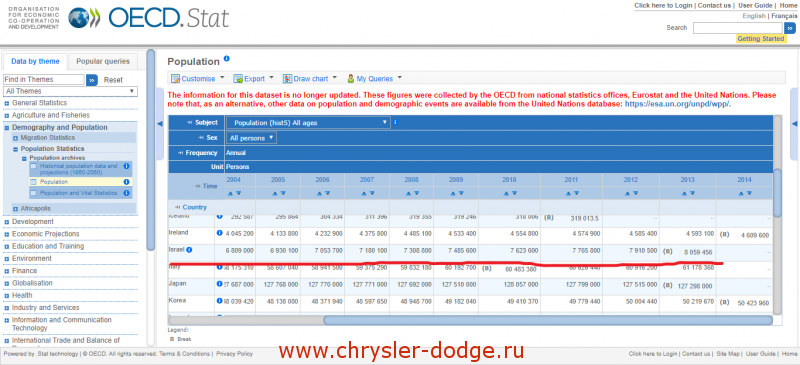This screenshot has width=800, height=365.
Task: Click info icon for Population and Vital Statistics
Action: click(x=127, y=193)
